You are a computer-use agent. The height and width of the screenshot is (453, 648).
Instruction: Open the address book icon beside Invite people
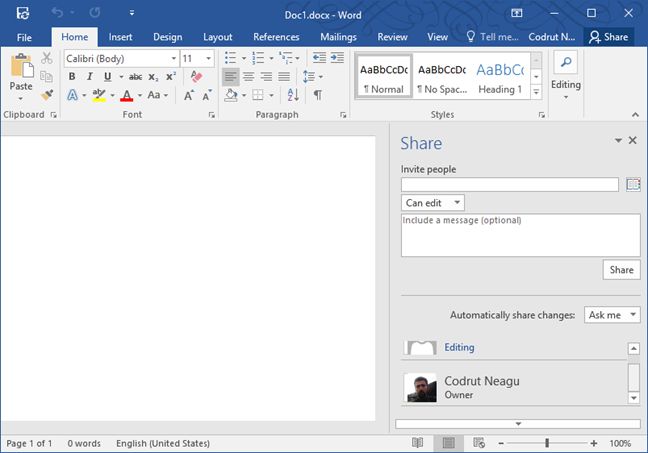click(x=633, y=184)
